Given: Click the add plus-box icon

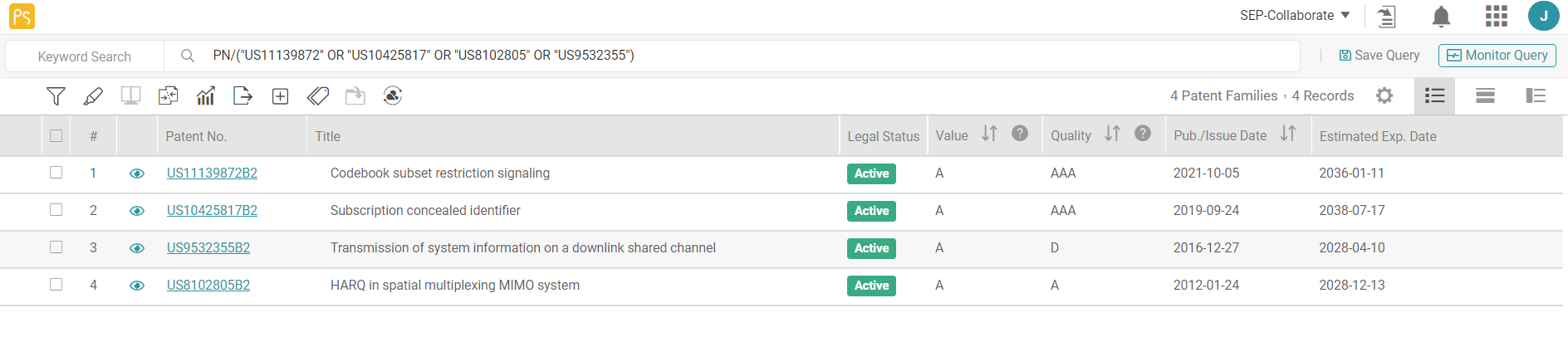Looking at the screenshot, I should [x=280, y=96].
